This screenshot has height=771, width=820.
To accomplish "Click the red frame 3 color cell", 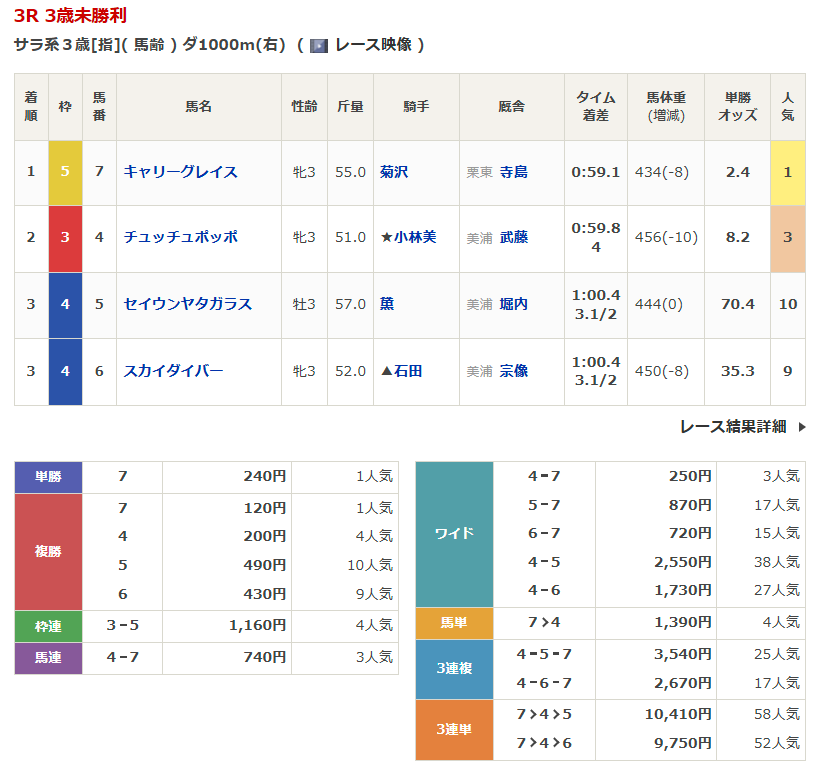I will [x=65, y=238].
